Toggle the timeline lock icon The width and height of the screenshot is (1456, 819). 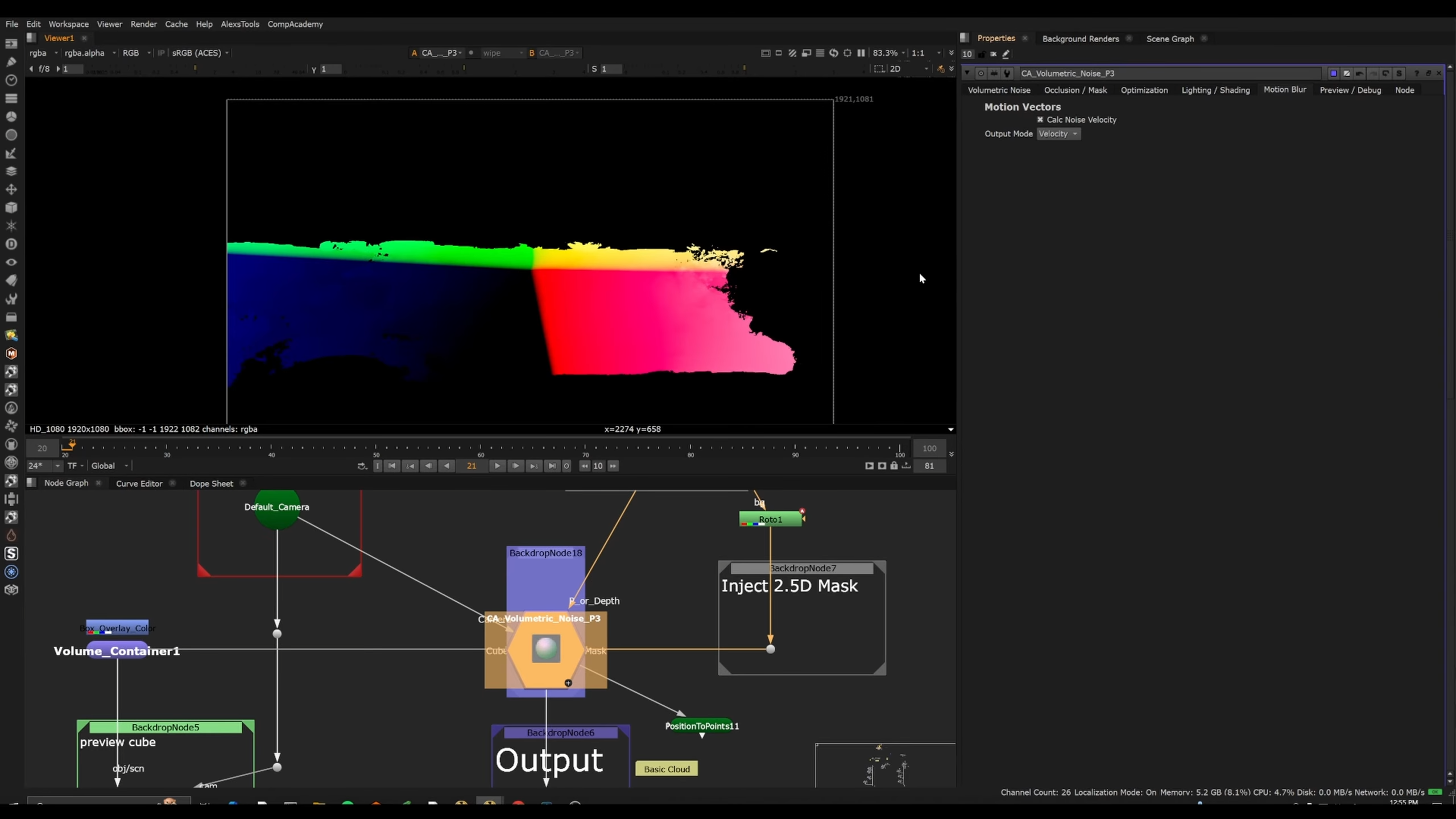coord(894,466)
